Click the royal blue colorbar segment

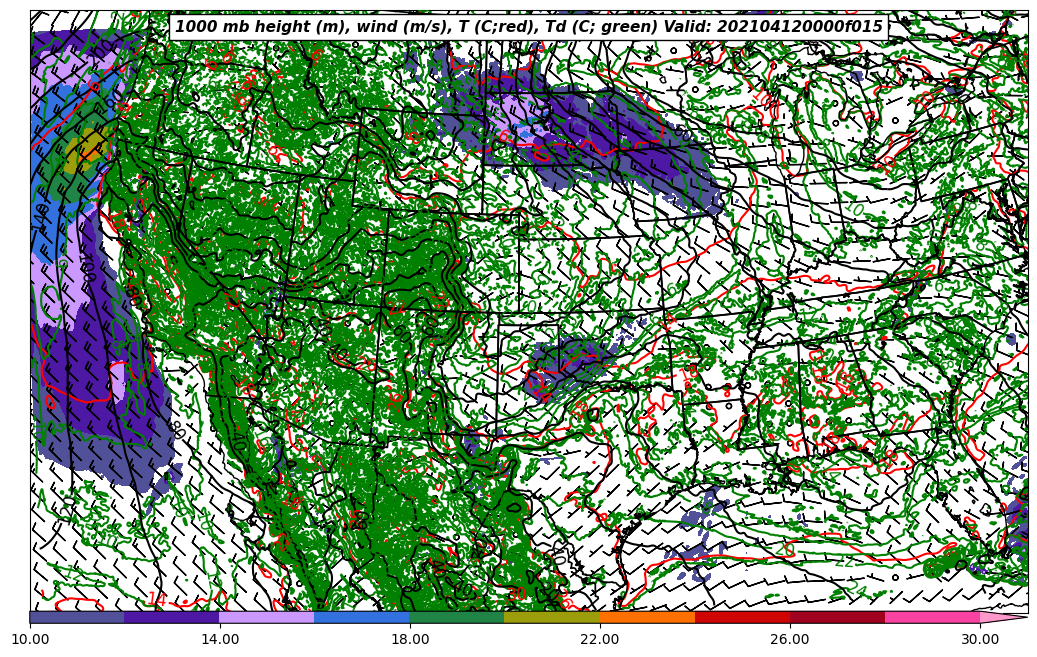(x=362, y=618)
